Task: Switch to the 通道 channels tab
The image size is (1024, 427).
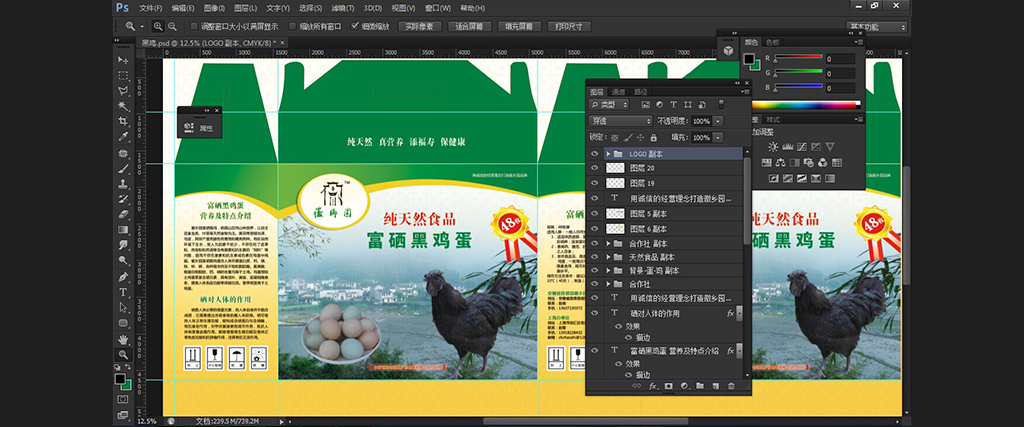Action: 618,92
